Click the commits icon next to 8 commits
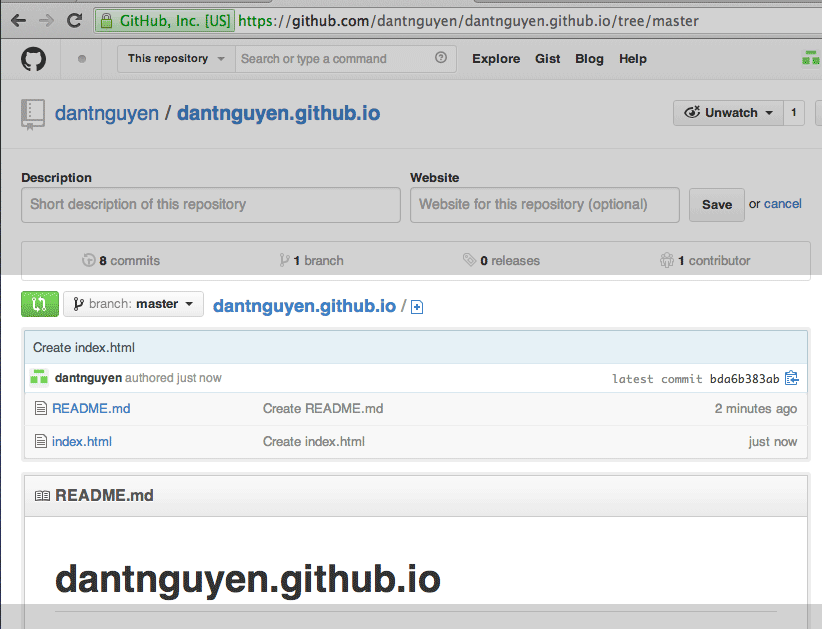 [x=88, y=260]
